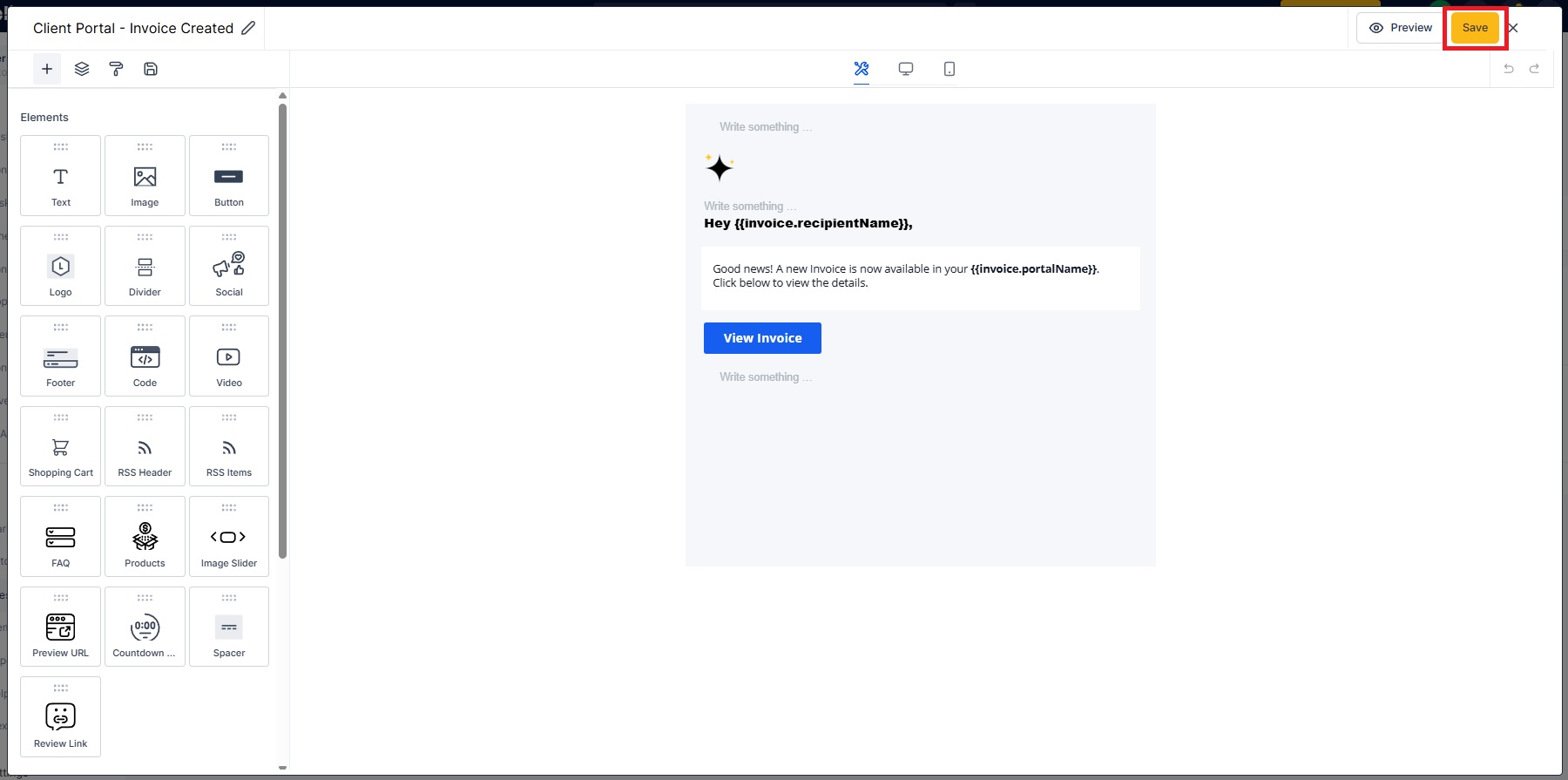Select the Footer element

tap(61, 356)
